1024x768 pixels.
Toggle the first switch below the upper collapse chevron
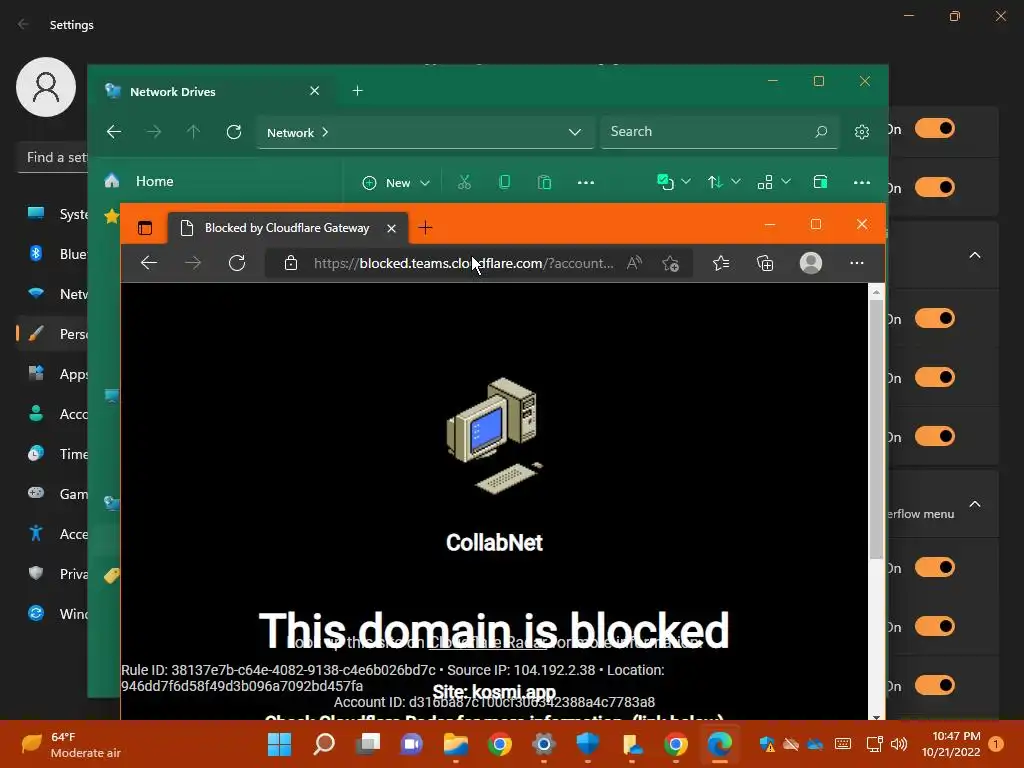click(935, 319)
